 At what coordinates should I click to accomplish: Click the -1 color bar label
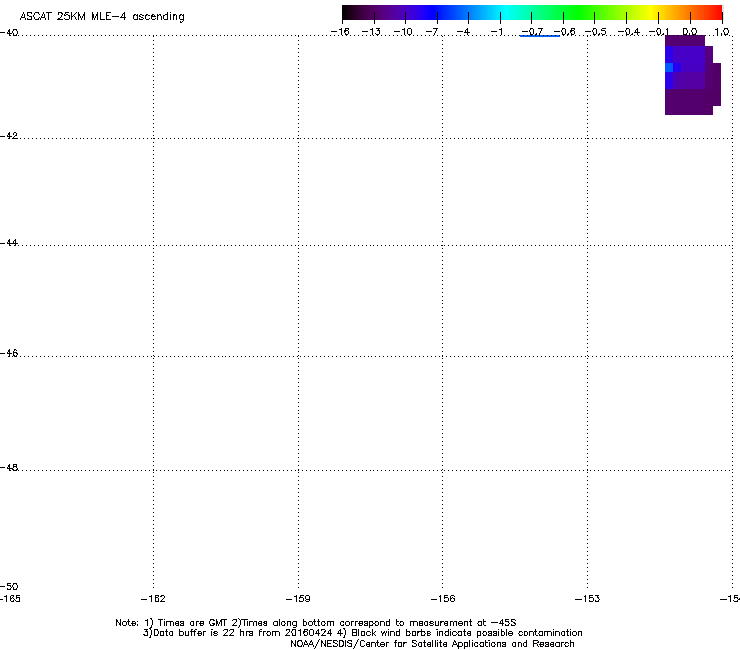coord(496,32)
